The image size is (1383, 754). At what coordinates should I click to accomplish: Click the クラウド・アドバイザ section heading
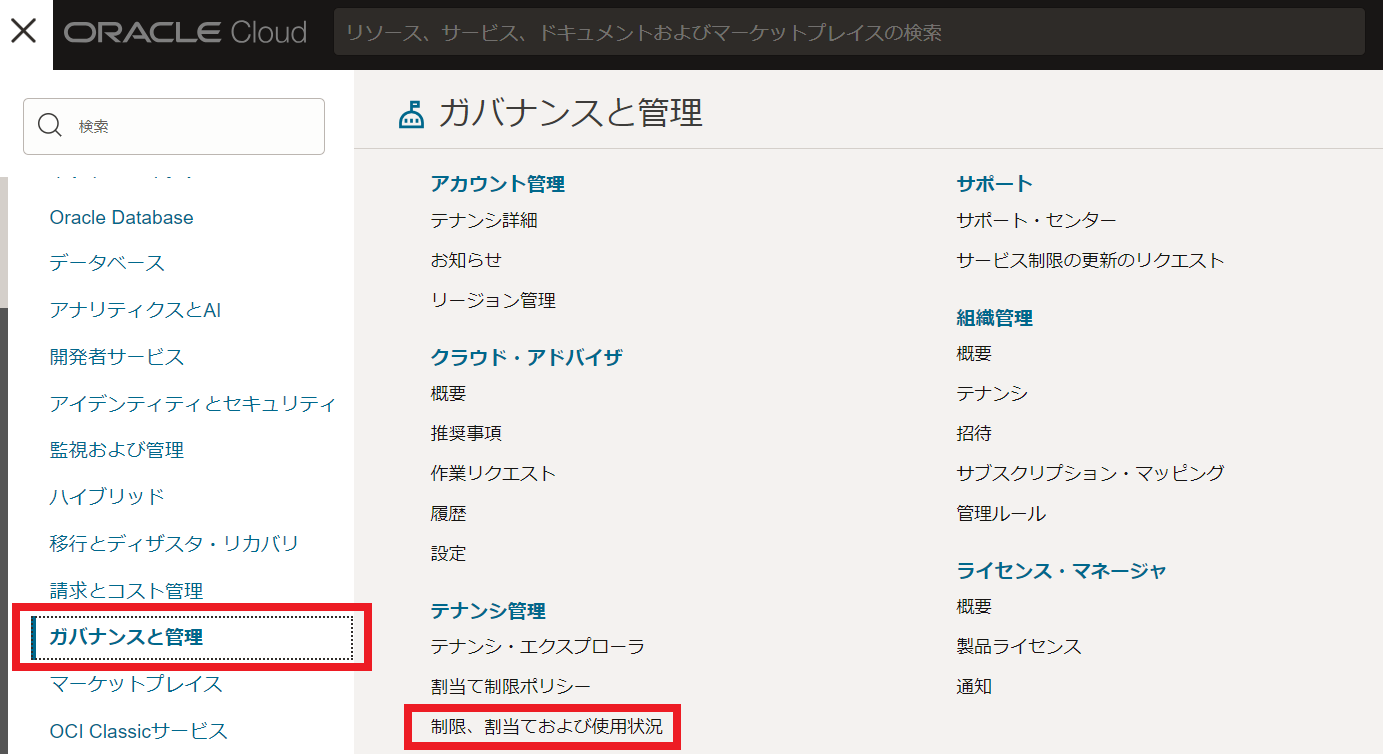click(526, 357)
